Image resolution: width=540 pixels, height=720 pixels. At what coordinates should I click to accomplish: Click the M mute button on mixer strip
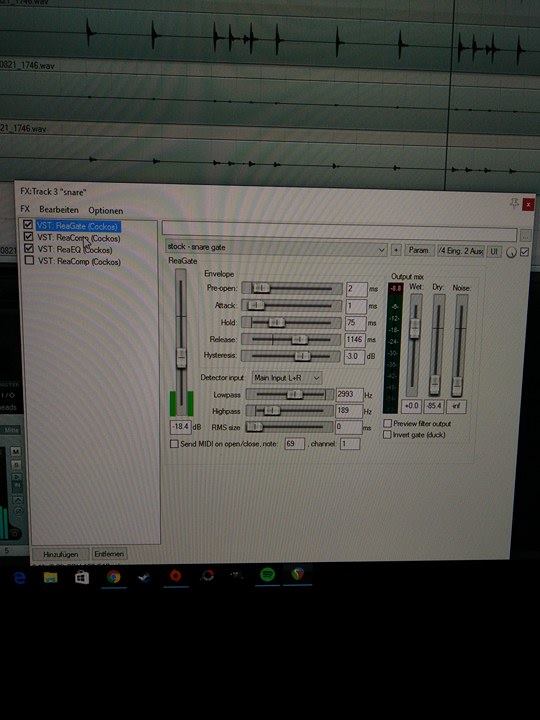[x=15, y=451]
